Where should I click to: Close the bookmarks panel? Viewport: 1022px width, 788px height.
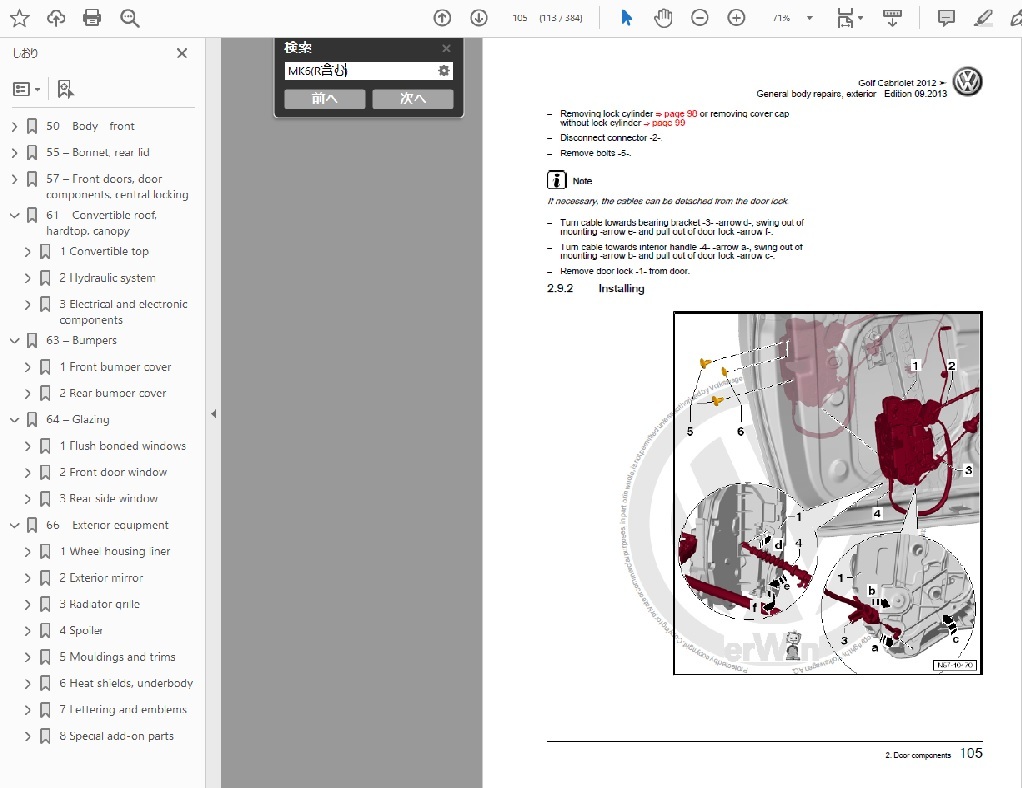click(x=182, y=53)
